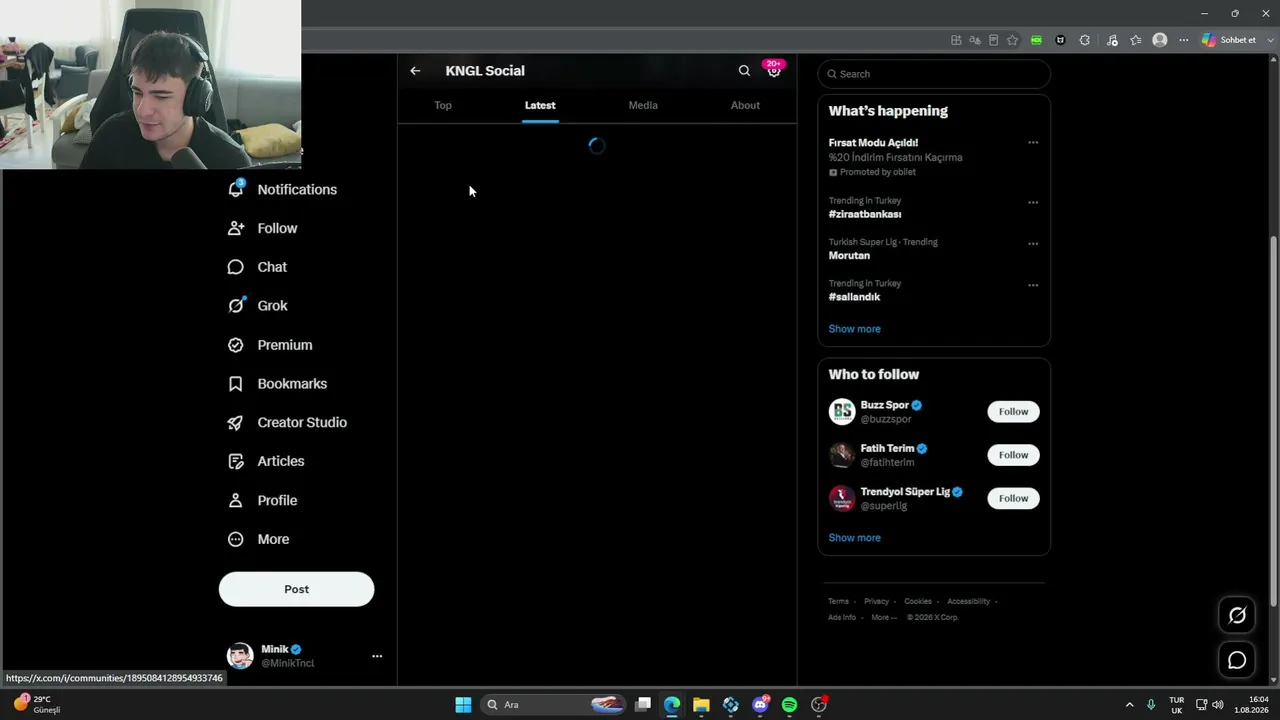Open the Windows Start menu
1280x720 pixels.
point(463,705)
